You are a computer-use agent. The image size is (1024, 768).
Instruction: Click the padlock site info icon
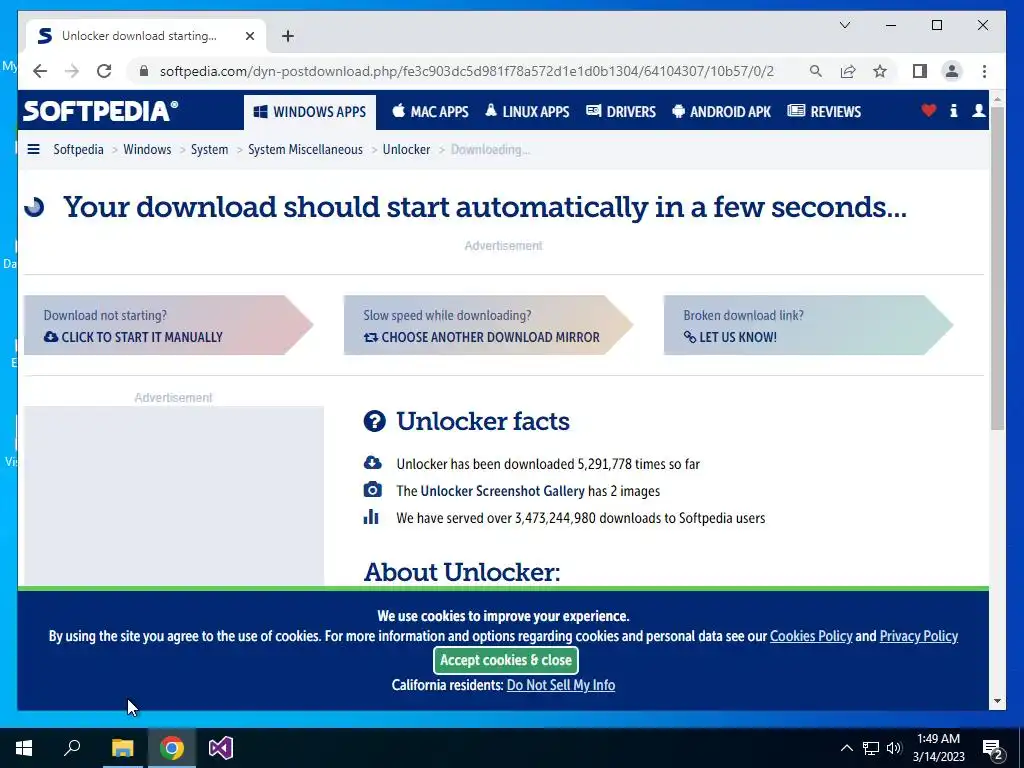144,71
